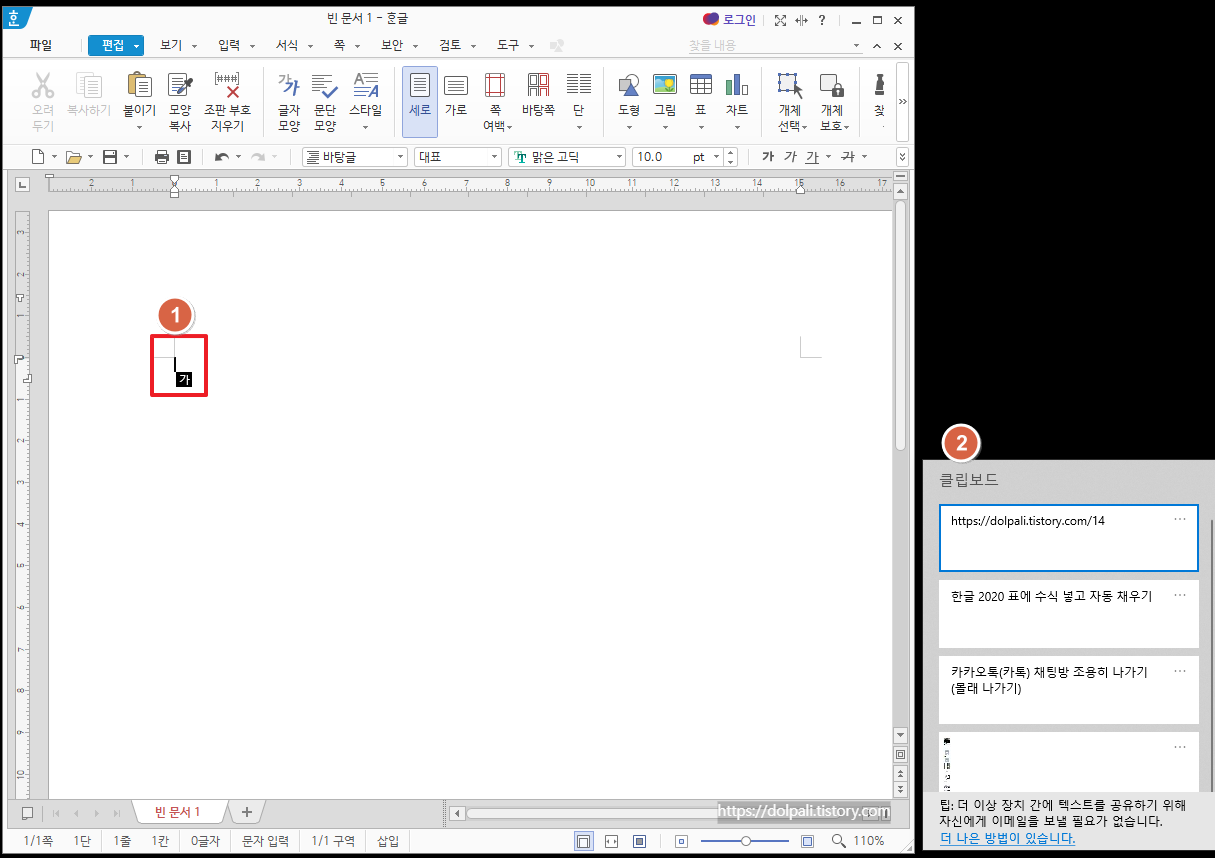Click the Help question mark icon
The width and height of the screenshot is (1215, 858).
(x=822, y=20)
